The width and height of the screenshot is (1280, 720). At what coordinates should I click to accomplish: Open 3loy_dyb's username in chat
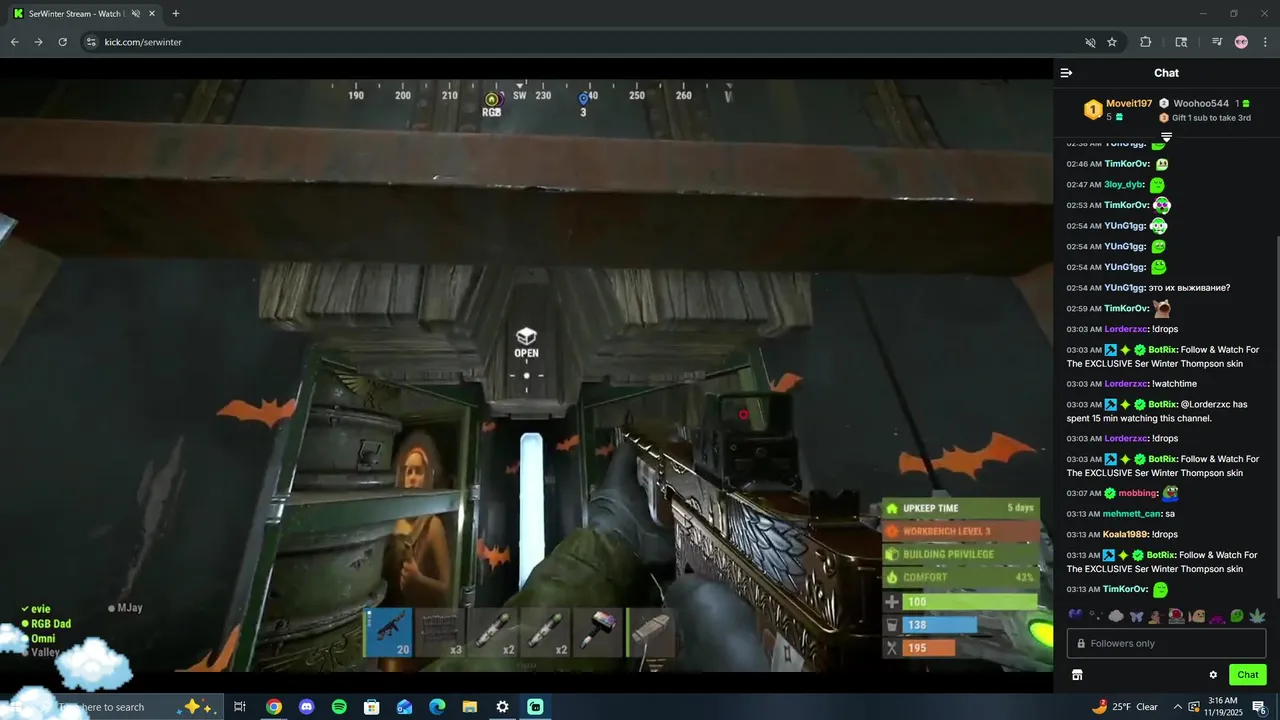[x=1124, y=184]
